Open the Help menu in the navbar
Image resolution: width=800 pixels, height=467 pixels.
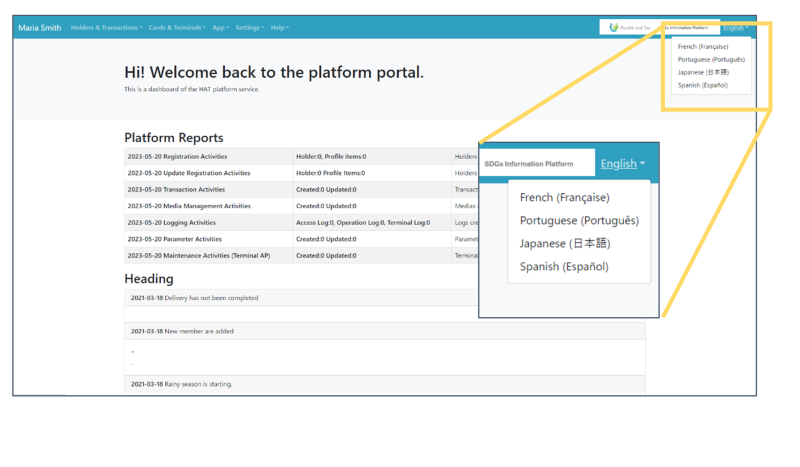point(279,28)
